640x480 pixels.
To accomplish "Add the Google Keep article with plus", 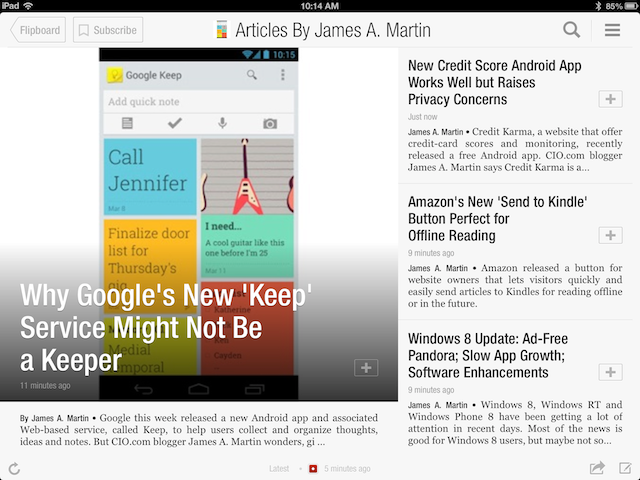I will [x=366, y=368].
